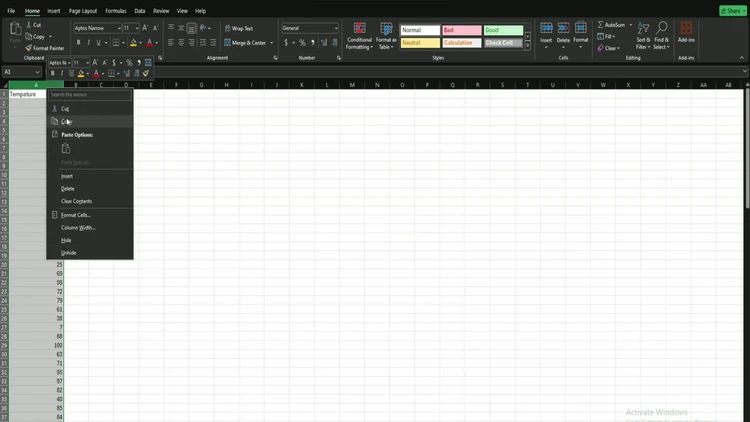
Task: Choose Hide in the context menu
Action: 90,240
